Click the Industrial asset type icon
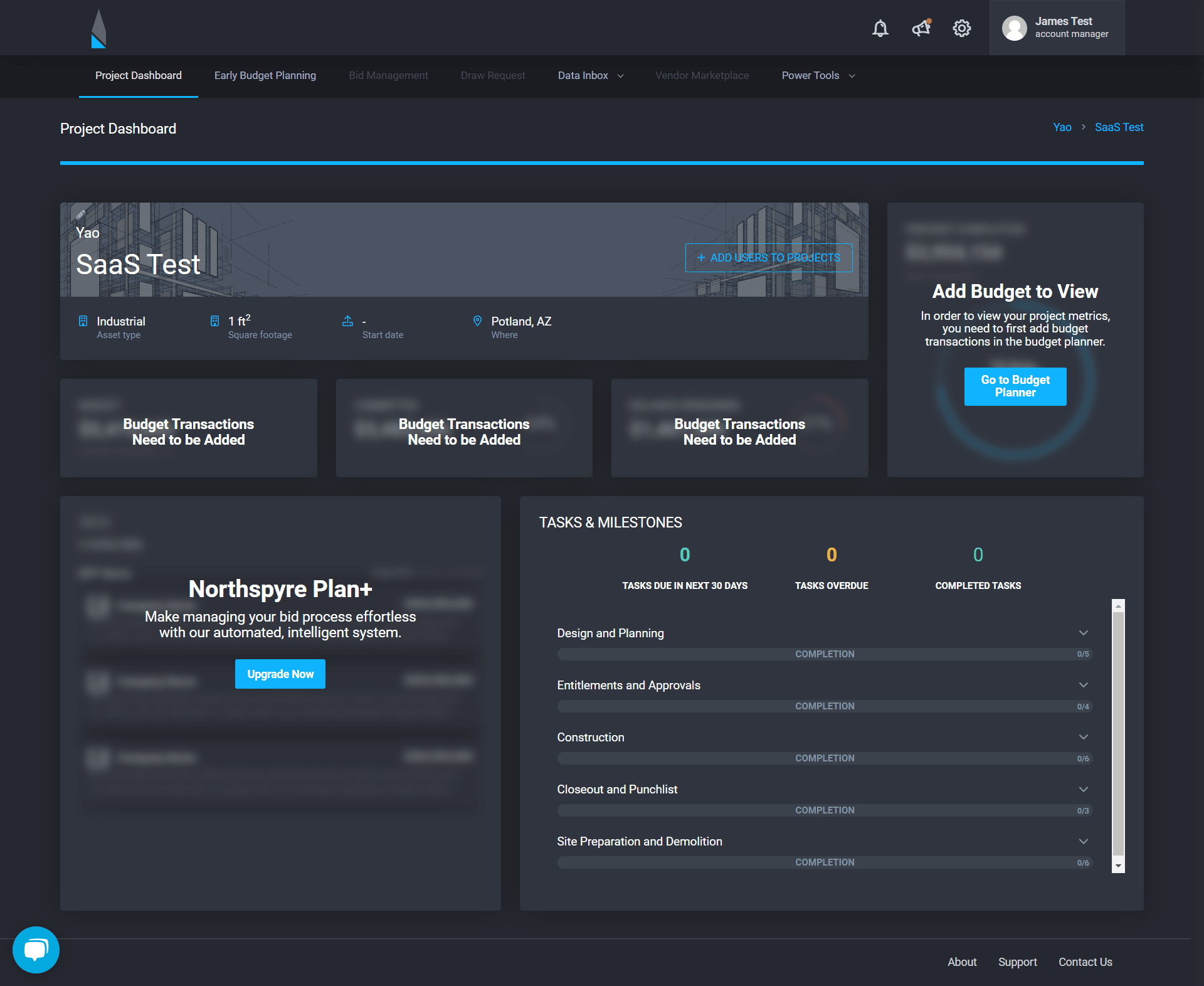This screenshot has height=986, width=1204. (x=83, y=321)
